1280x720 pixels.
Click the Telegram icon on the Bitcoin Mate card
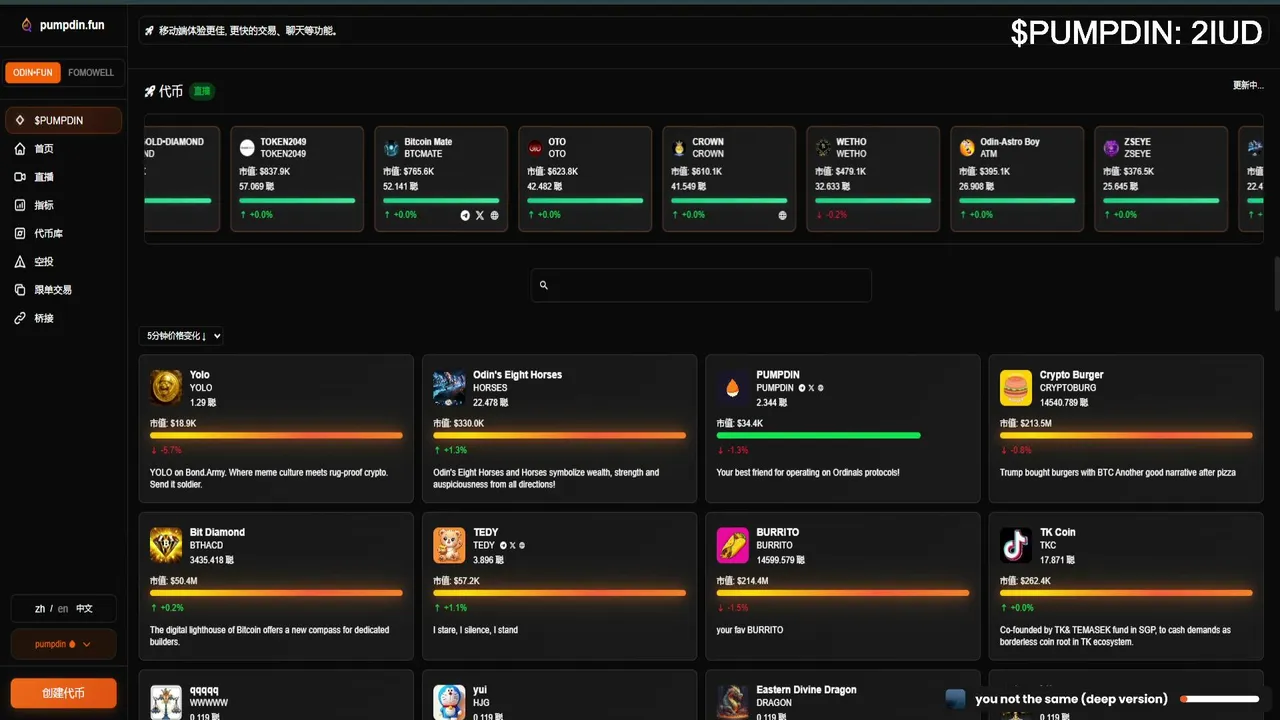click(x=465, y=215)
